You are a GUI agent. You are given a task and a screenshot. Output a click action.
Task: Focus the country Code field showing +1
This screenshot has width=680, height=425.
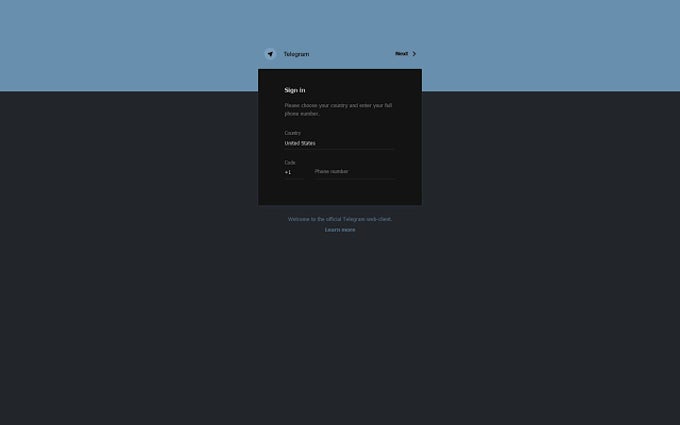[294, 173]
